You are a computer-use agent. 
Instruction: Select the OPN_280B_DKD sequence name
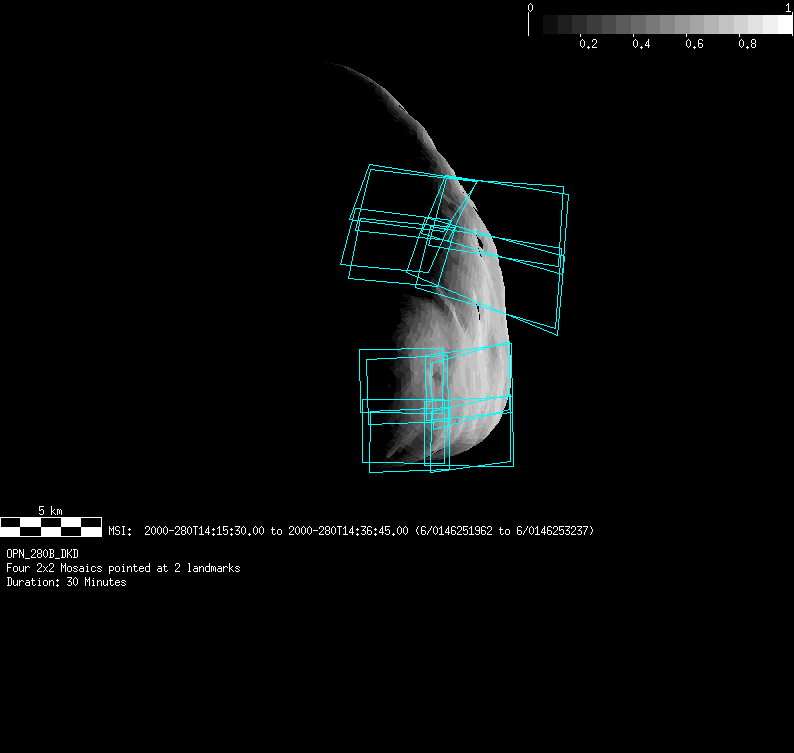click(x=42, y=553)
